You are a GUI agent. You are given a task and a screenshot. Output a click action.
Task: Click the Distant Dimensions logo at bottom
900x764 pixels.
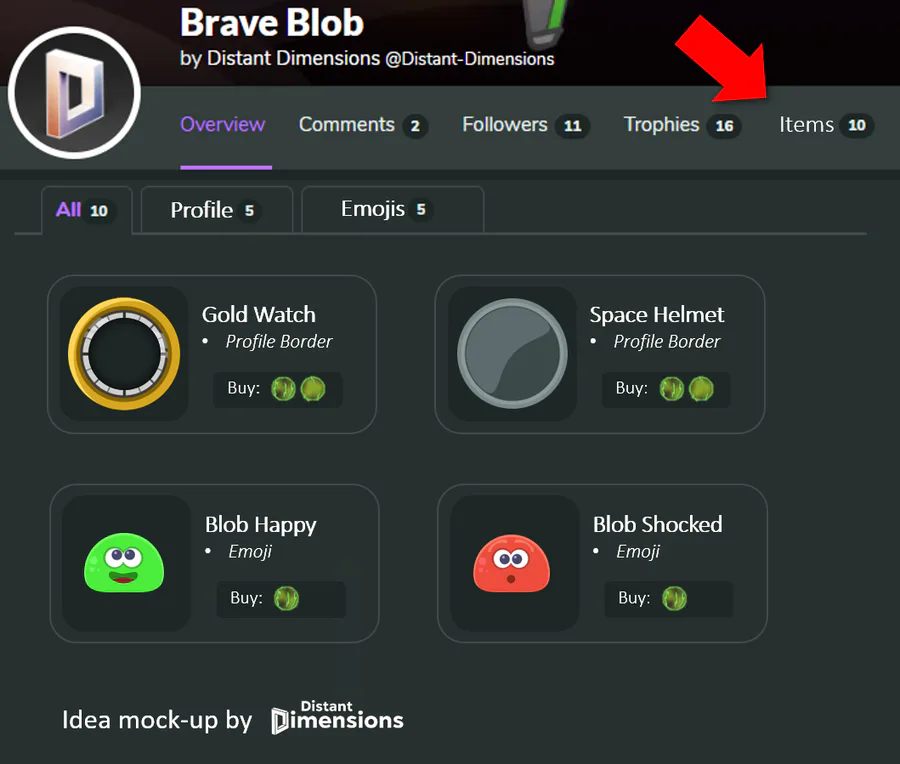pyautogui.click(x=337, y=718)
